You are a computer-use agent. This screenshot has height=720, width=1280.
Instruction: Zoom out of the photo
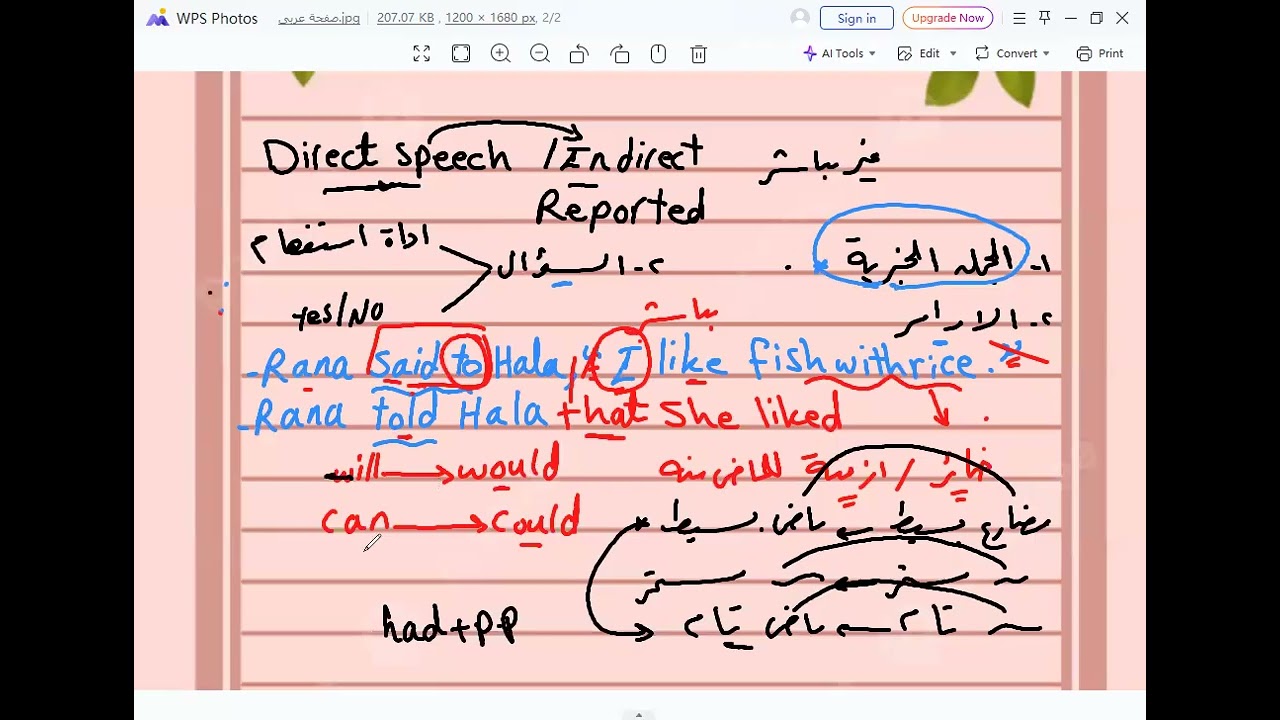tap(540, 54)
